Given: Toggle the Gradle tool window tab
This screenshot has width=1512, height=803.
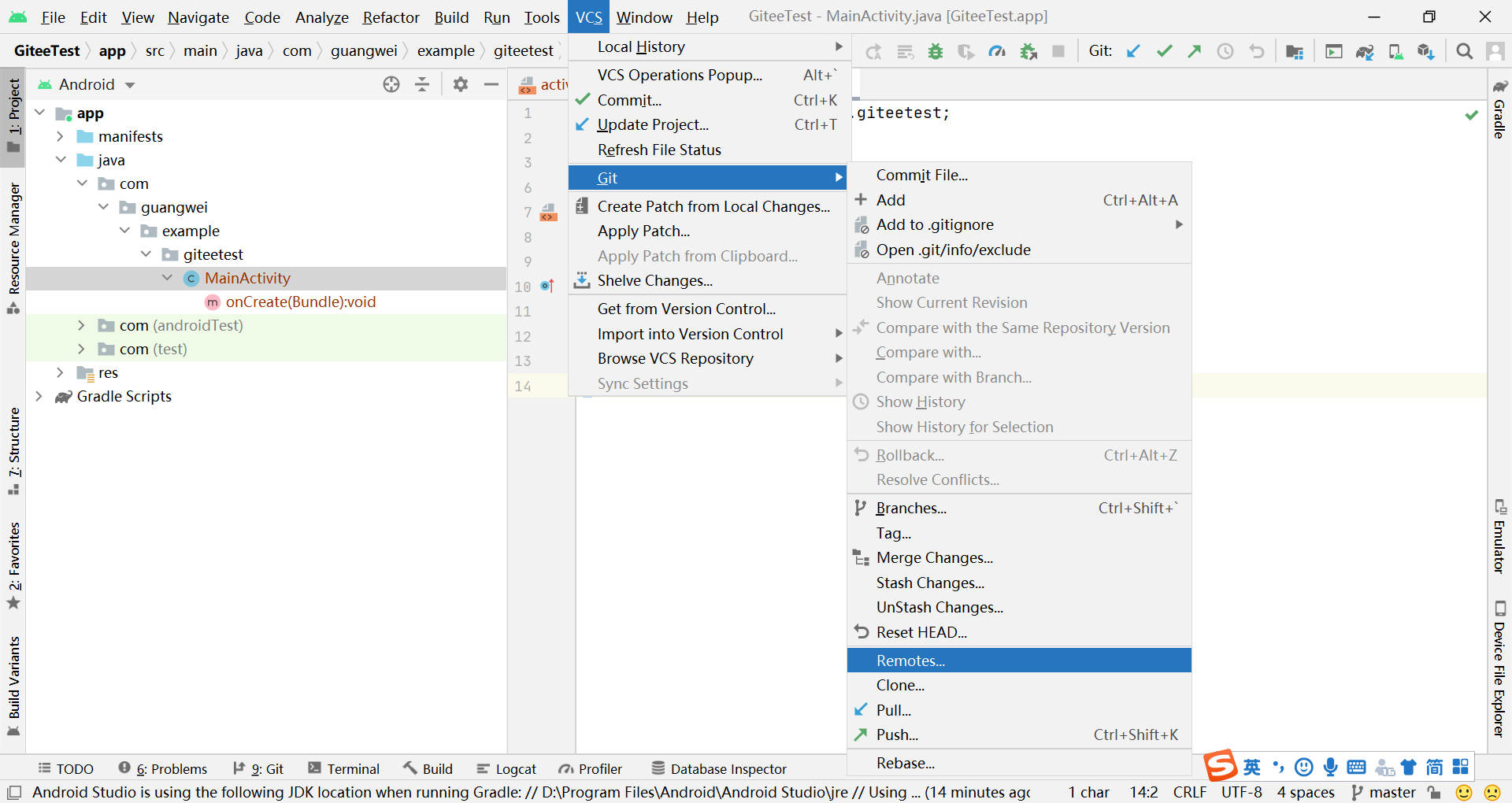Looking at the screenshot, I should coord(1499,109).
